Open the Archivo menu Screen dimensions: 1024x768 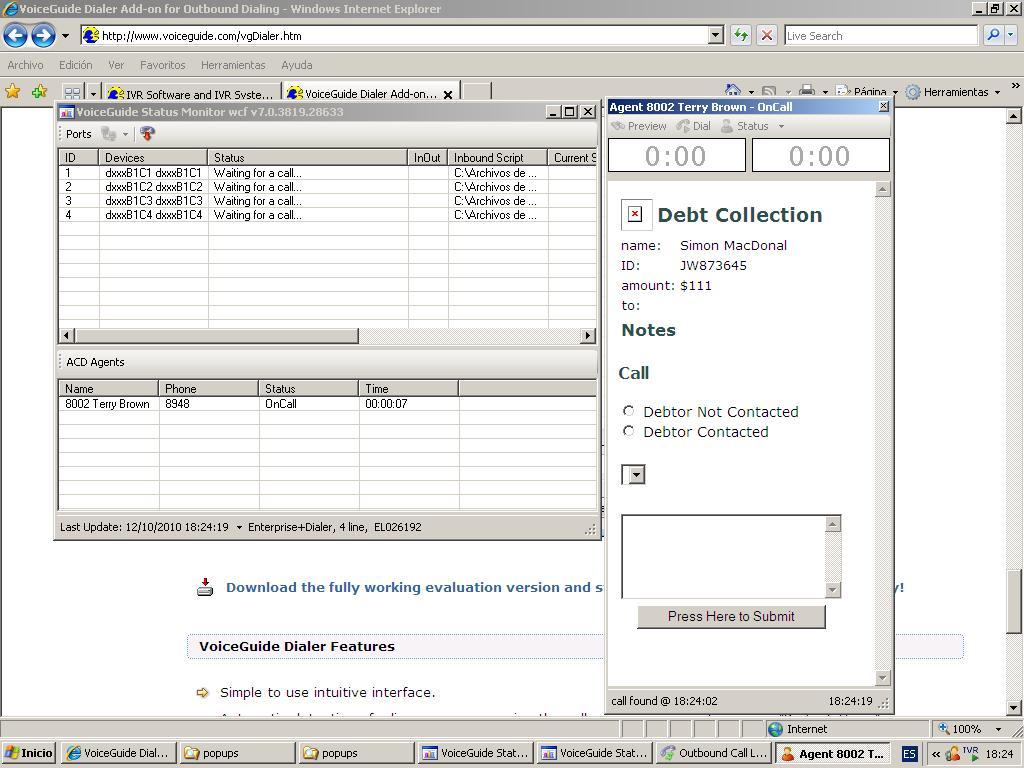tap(25, 65)
